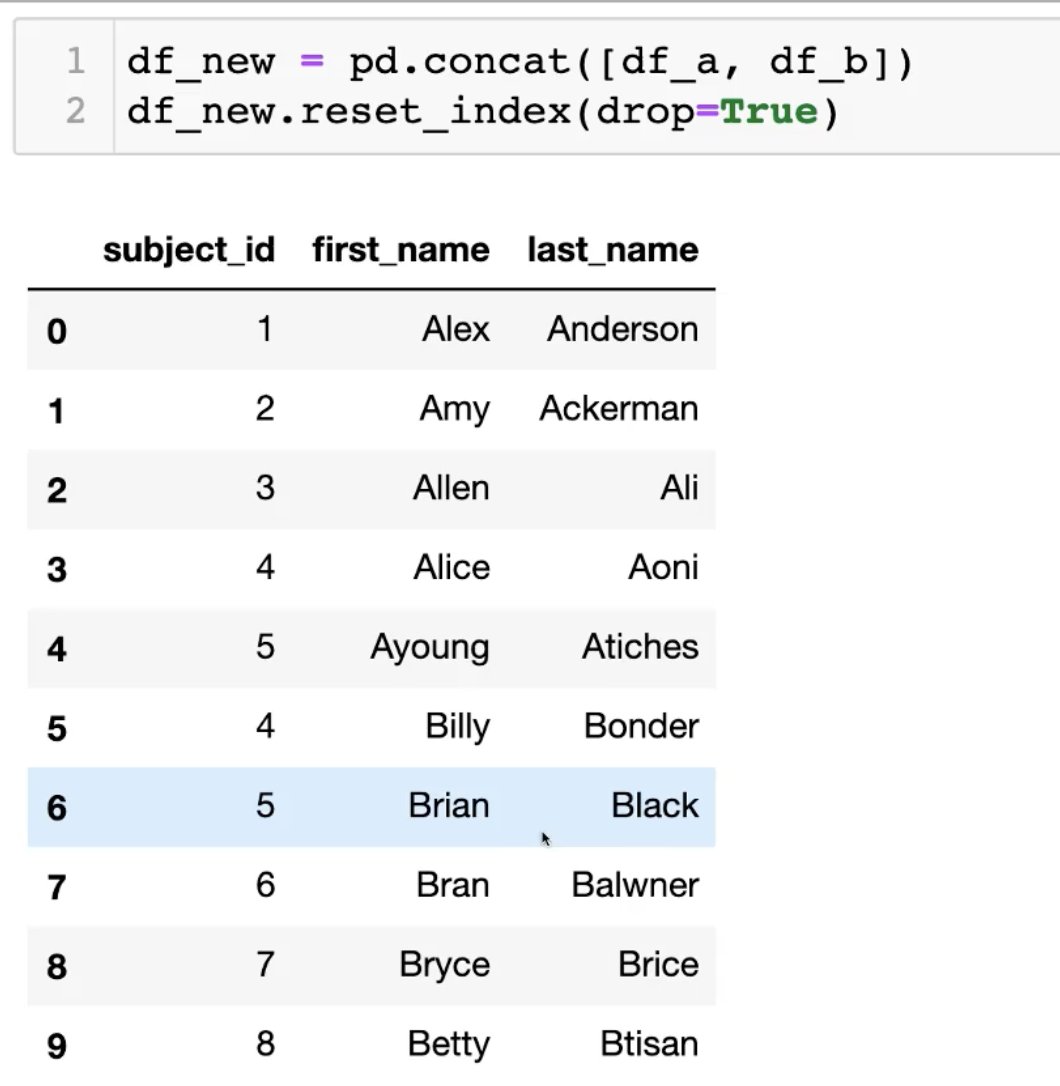Viewport: 1060px width, 1086px height.
Task: Click line number 1 in gutter
Action: click(75, 62)
